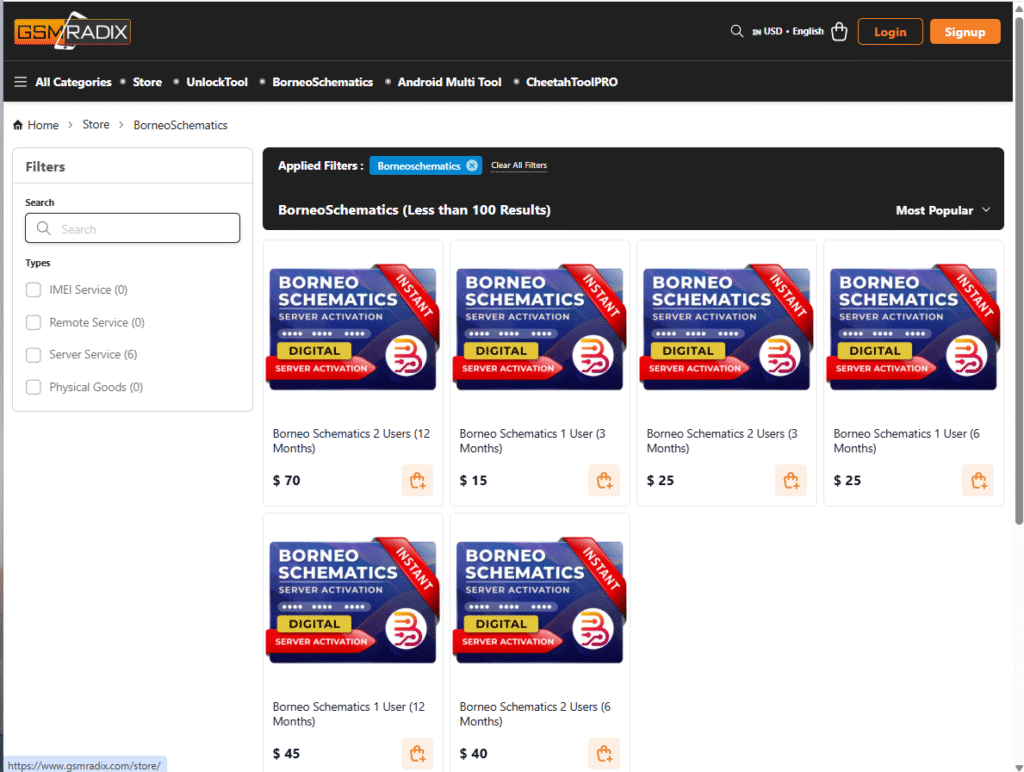Check the Remote Service filter
The image size is (1024, 772).
click(33, 322)
